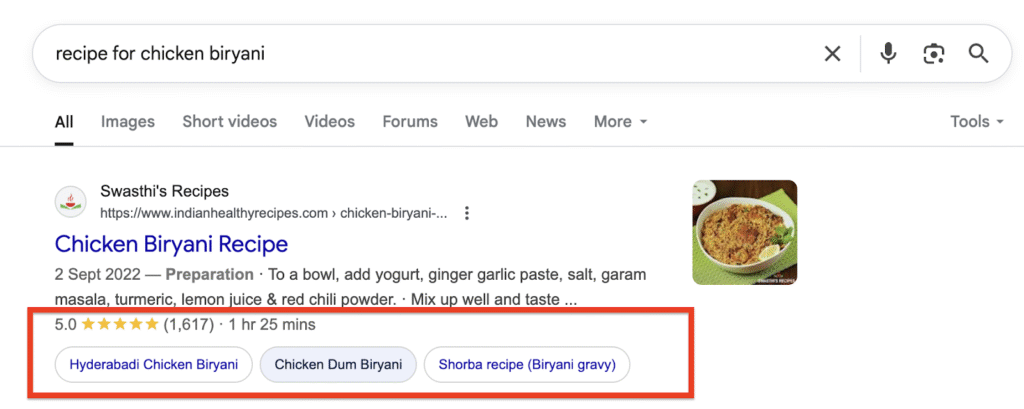Expand the More search filters dropdown
The image size is (1024, 409).
[620, 122]
